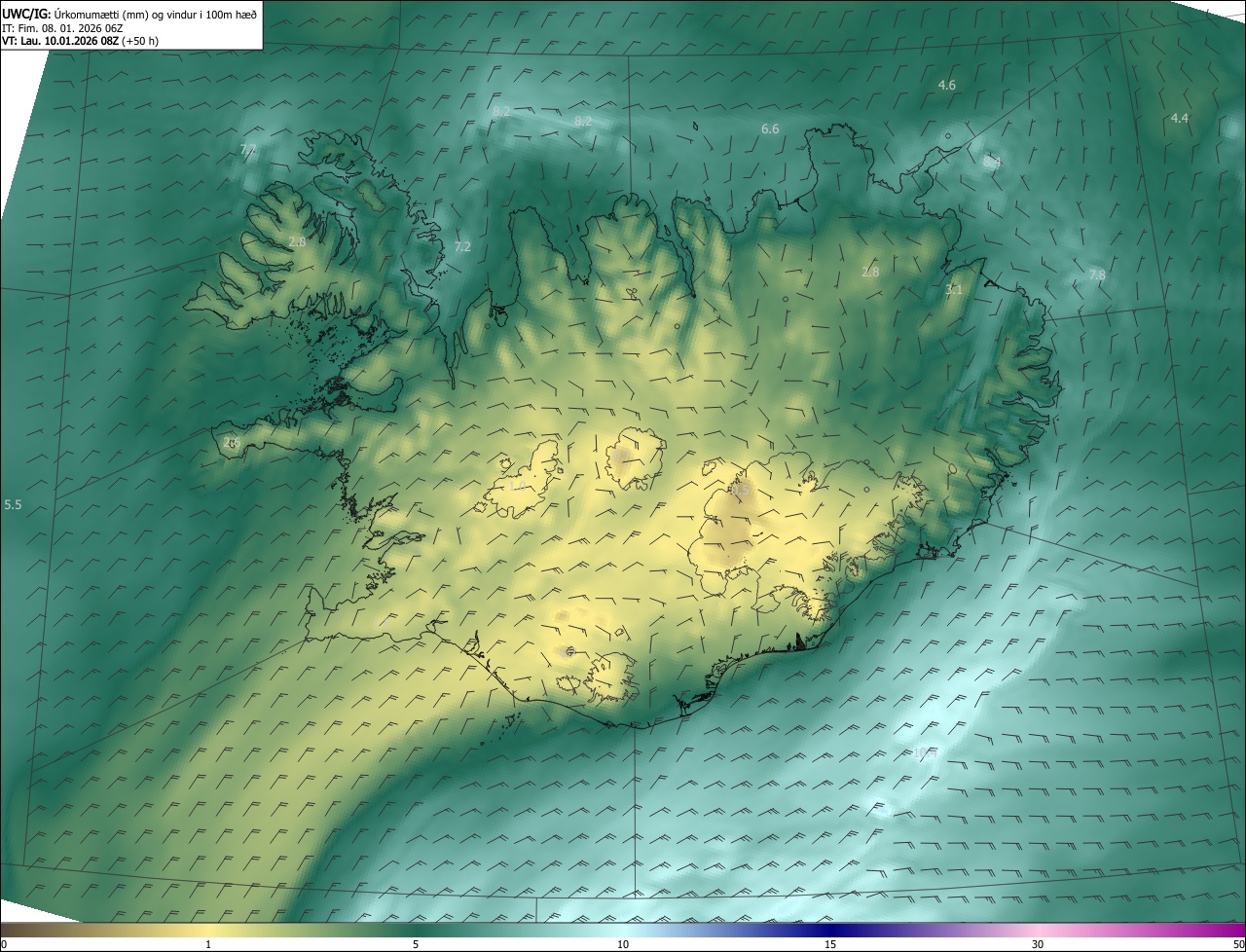Click the '1' label on the color scale
The image size is (1246, 952).
click(208, 944)
